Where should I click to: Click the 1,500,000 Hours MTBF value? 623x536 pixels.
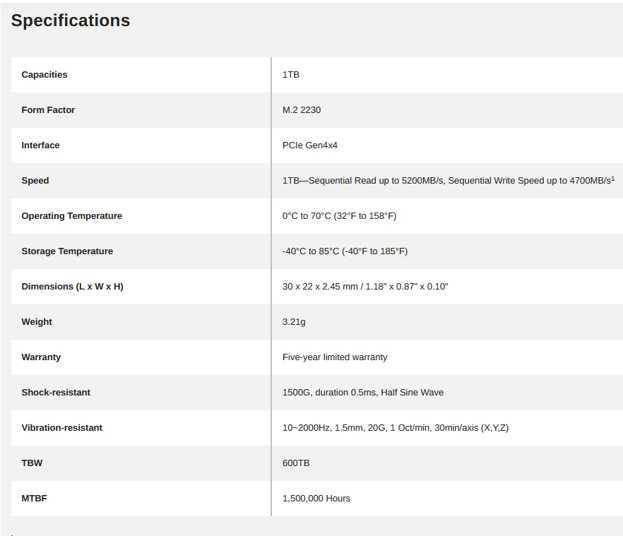(x=316, y=499)
